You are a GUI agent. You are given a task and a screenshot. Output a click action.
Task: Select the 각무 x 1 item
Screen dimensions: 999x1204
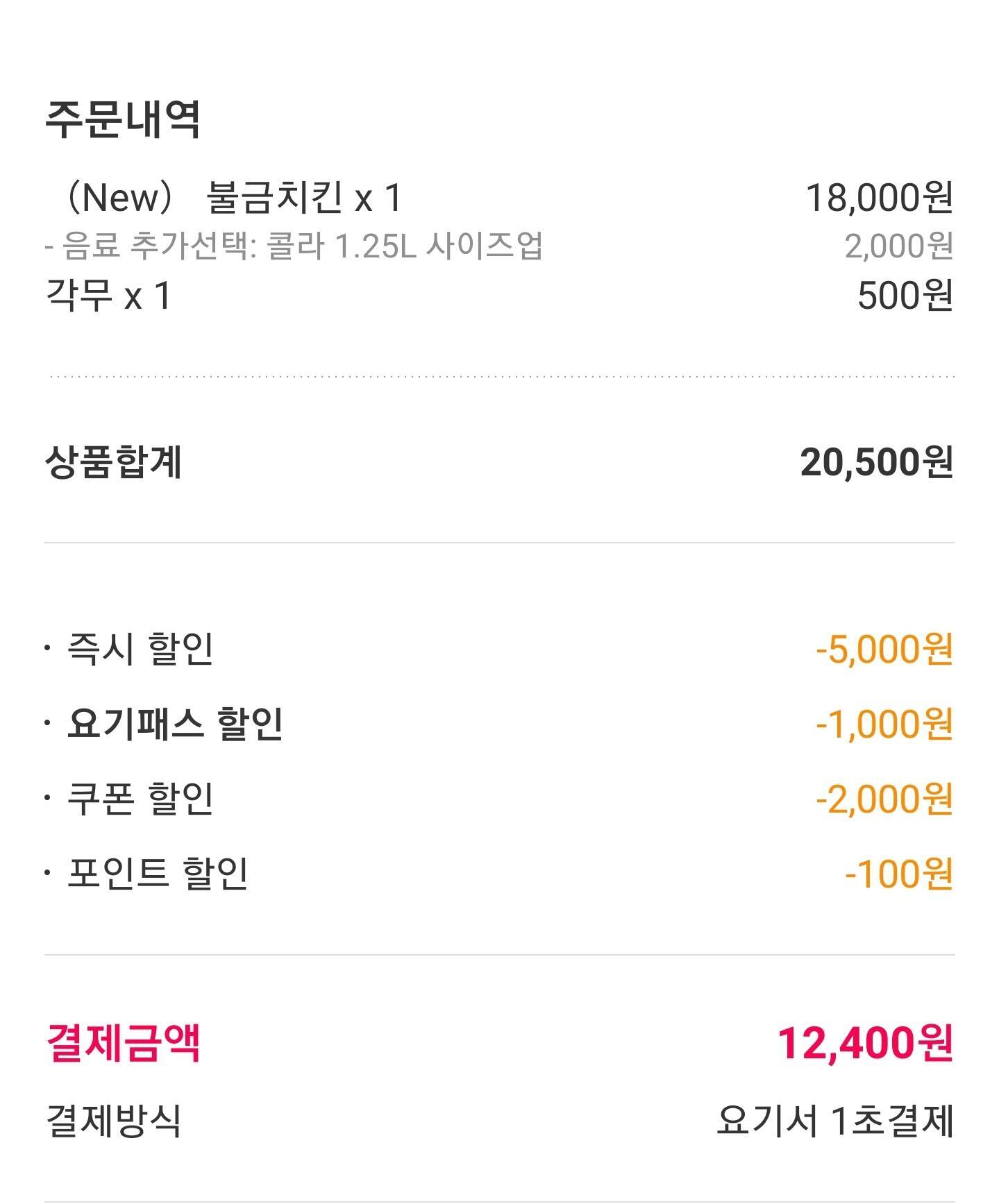click(x=108, y=296)
